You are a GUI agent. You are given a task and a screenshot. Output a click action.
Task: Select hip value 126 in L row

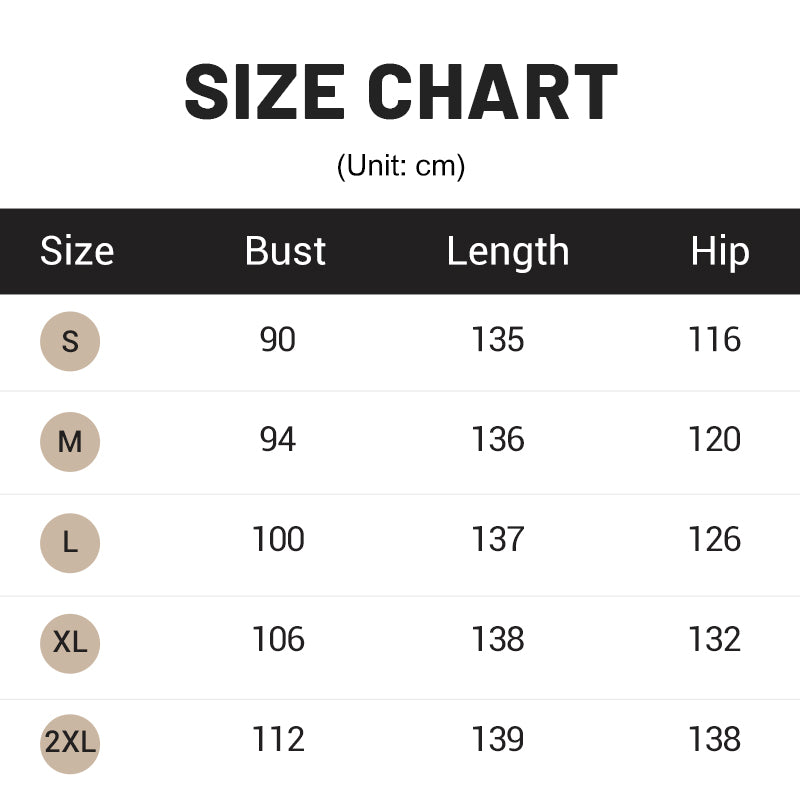714,540
